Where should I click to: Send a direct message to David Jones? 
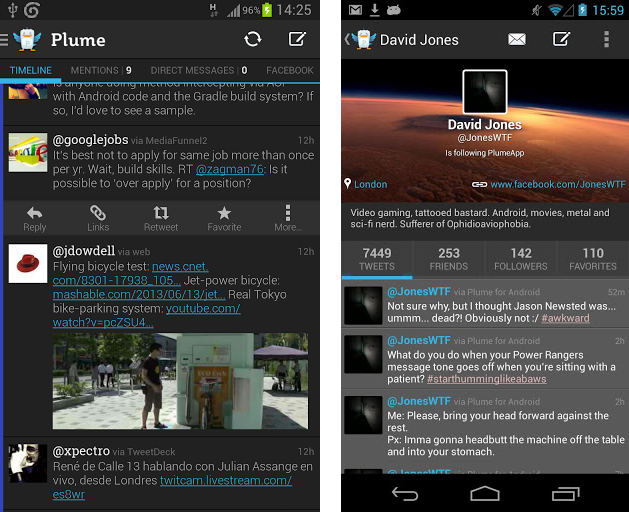[x=517, y=39]
